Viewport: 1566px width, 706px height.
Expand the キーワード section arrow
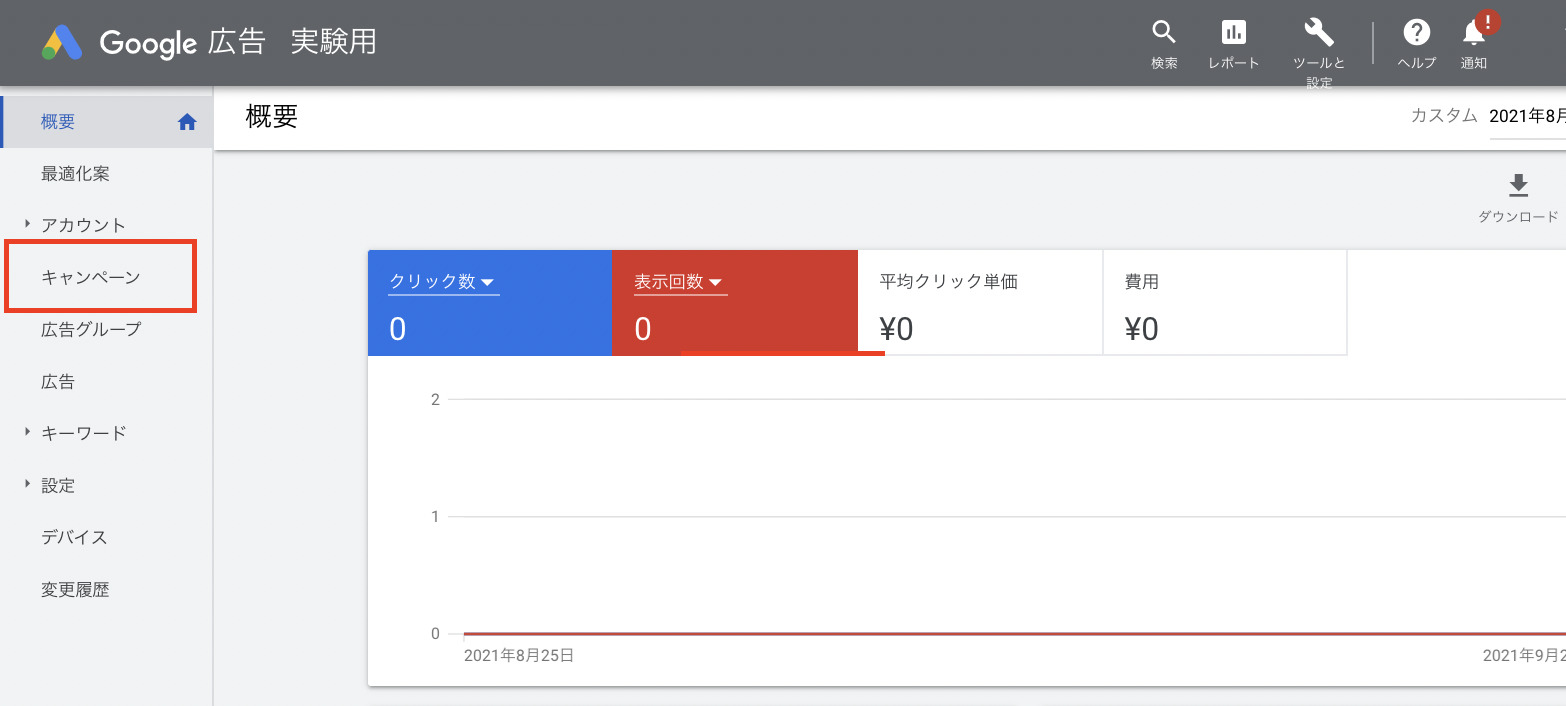[27, 432]
